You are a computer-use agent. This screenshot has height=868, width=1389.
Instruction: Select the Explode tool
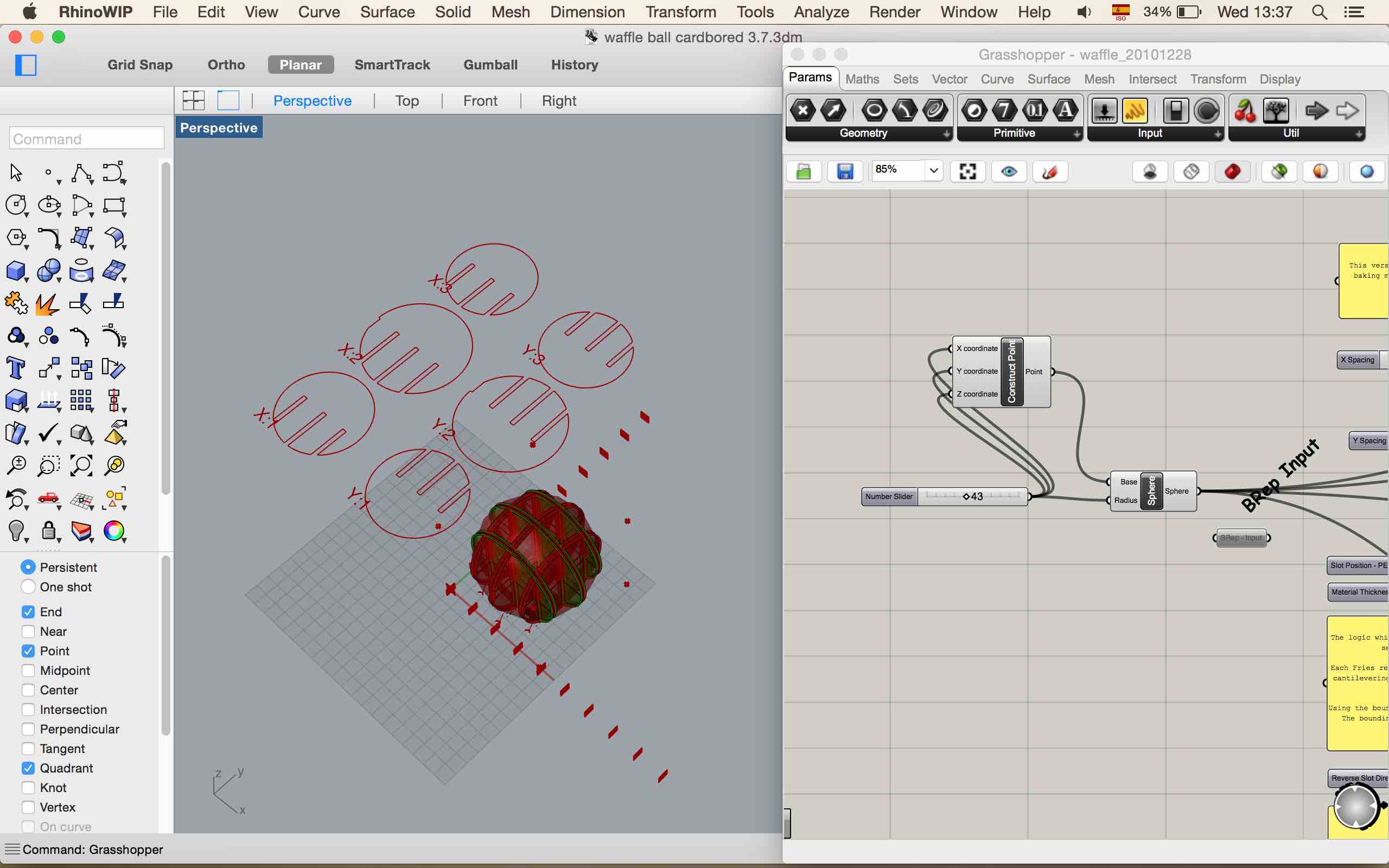point(48,304)
